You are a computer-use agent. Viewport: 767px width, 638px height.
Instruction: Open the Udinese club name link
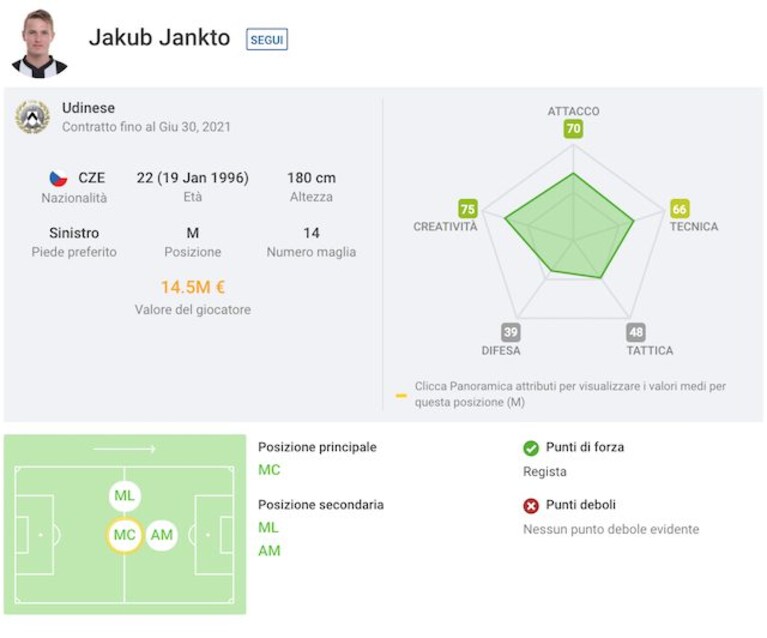click(89, 108)
